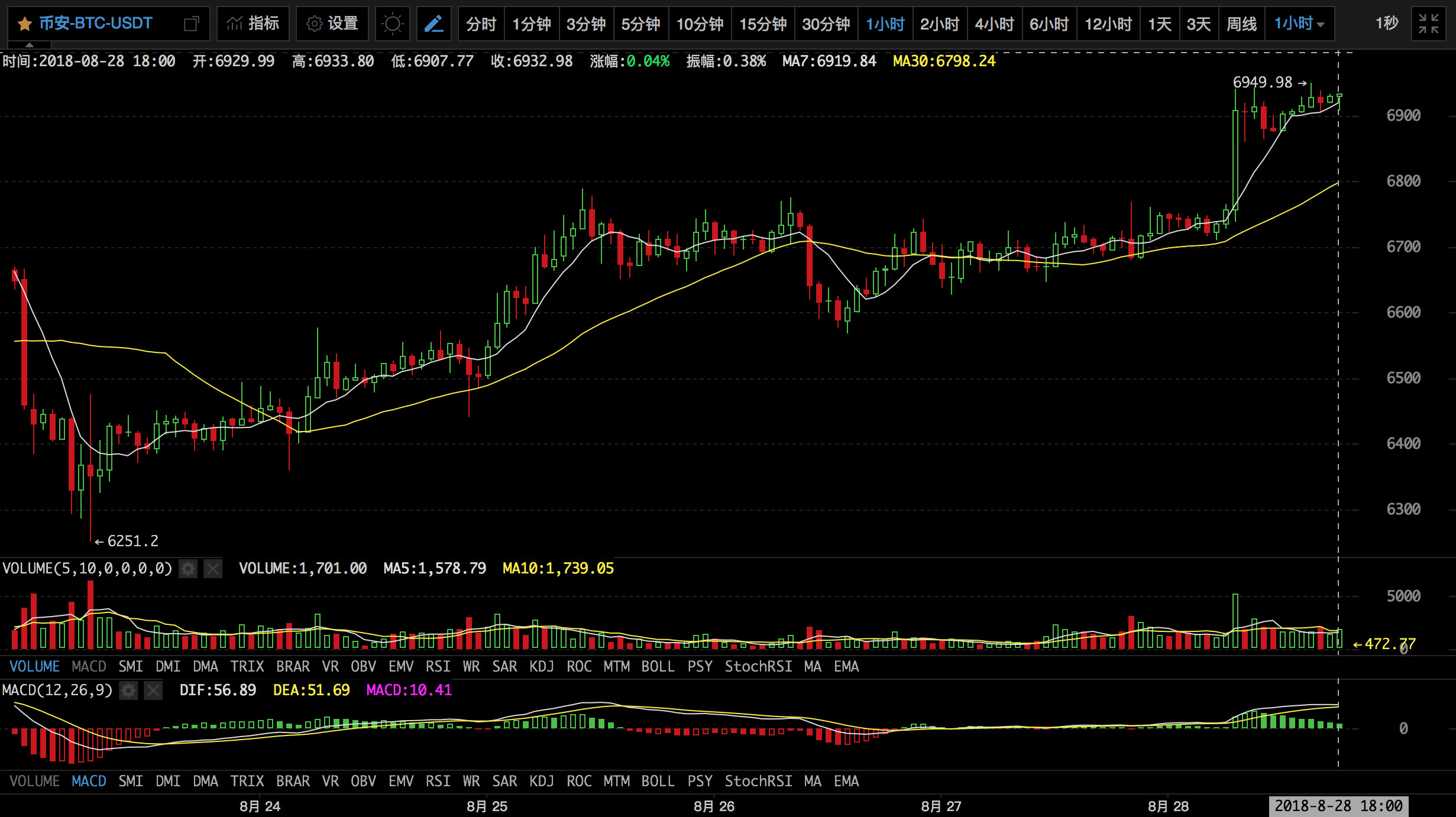Select the 1分钟 timeframe
The image size is (1456, 817).
(531, 24)
